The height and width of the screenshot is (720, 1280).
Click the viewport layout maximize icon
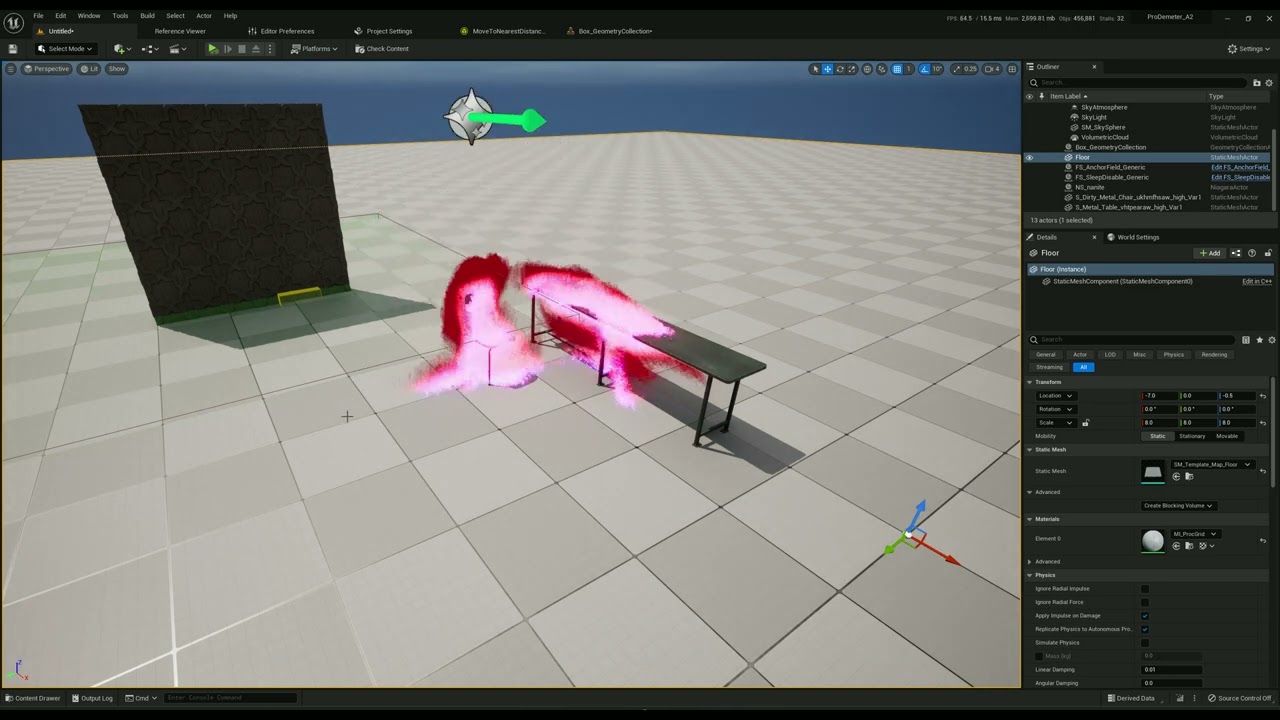[x=1012, y=69]
